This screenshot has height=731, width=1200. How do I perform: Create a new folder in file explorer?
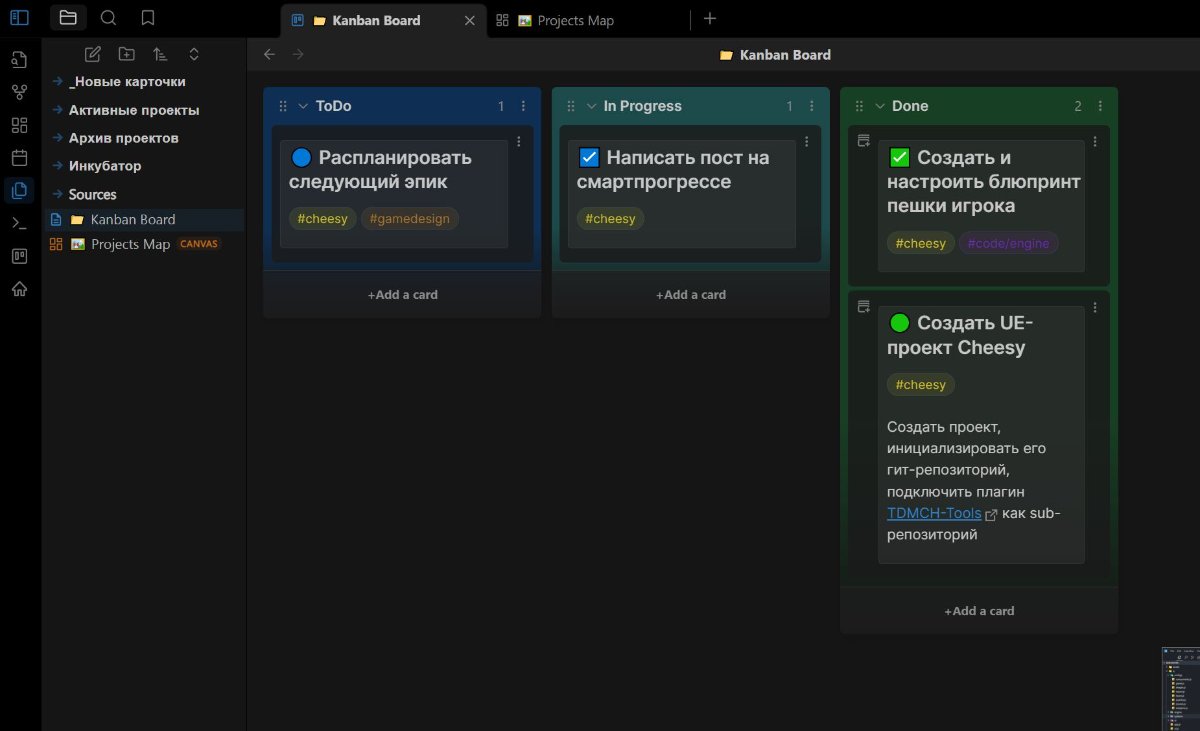coord(126,54)
